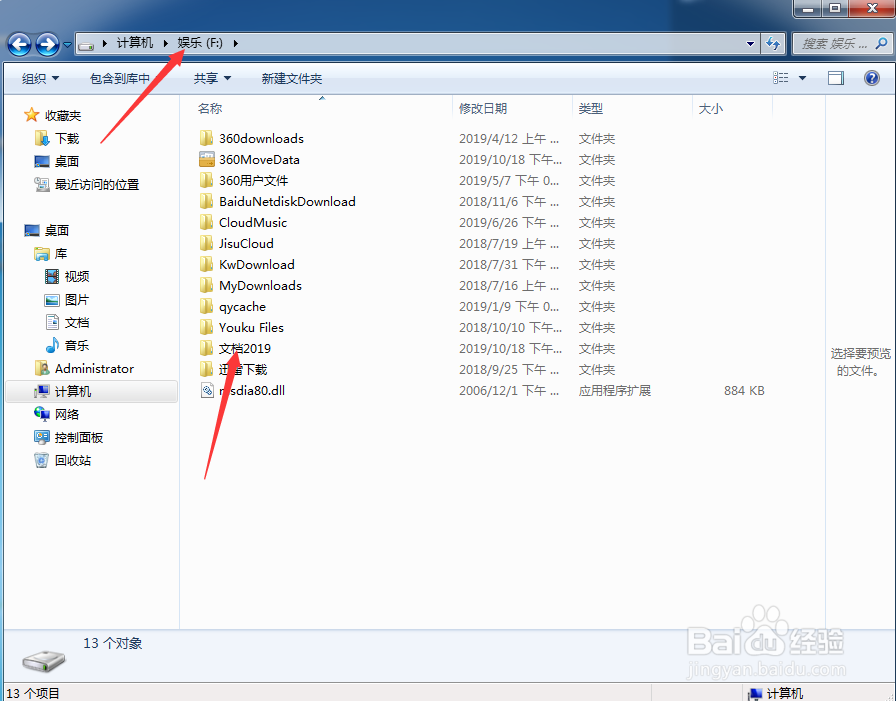Select the 迅雷下载 folder icon
896x701 pixels.
click(206, 370)
